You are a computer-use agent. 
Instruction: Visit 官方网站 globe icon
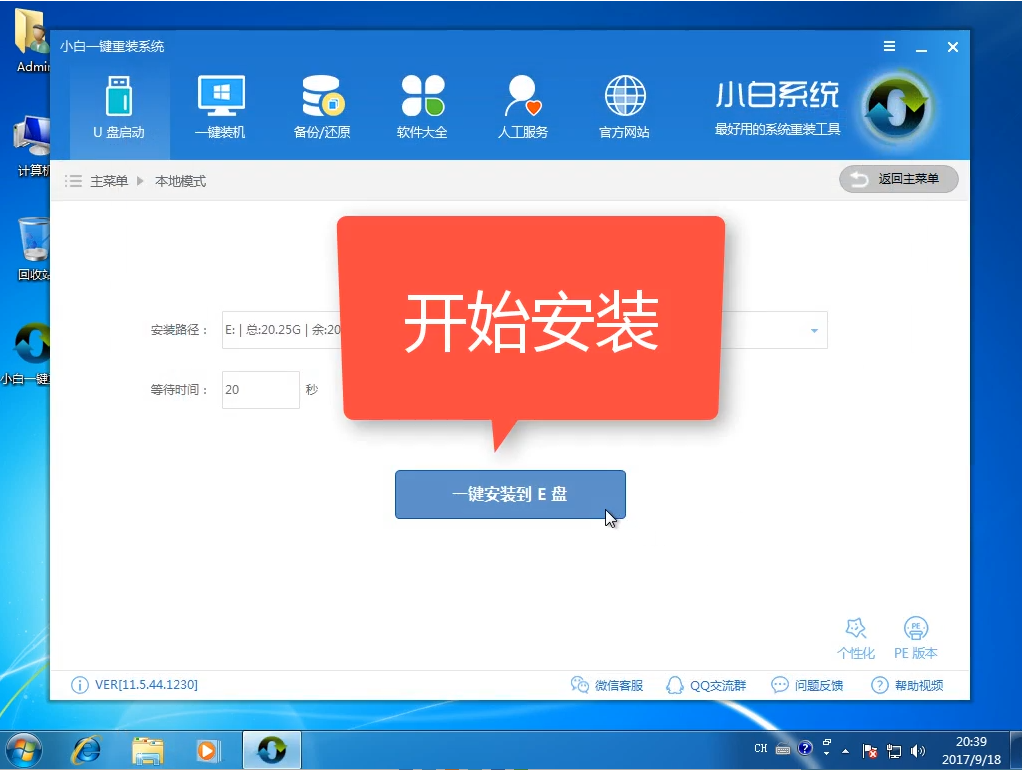pos(624,108)
